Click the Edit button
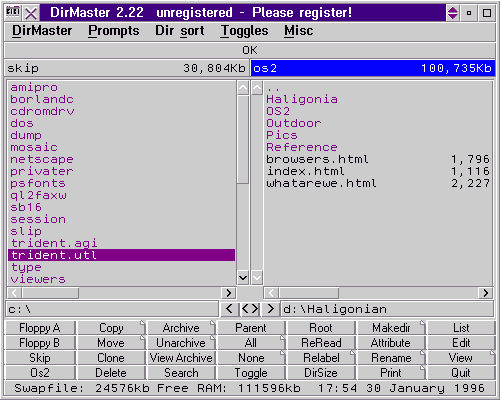500x400 pixels. point(461,343)
